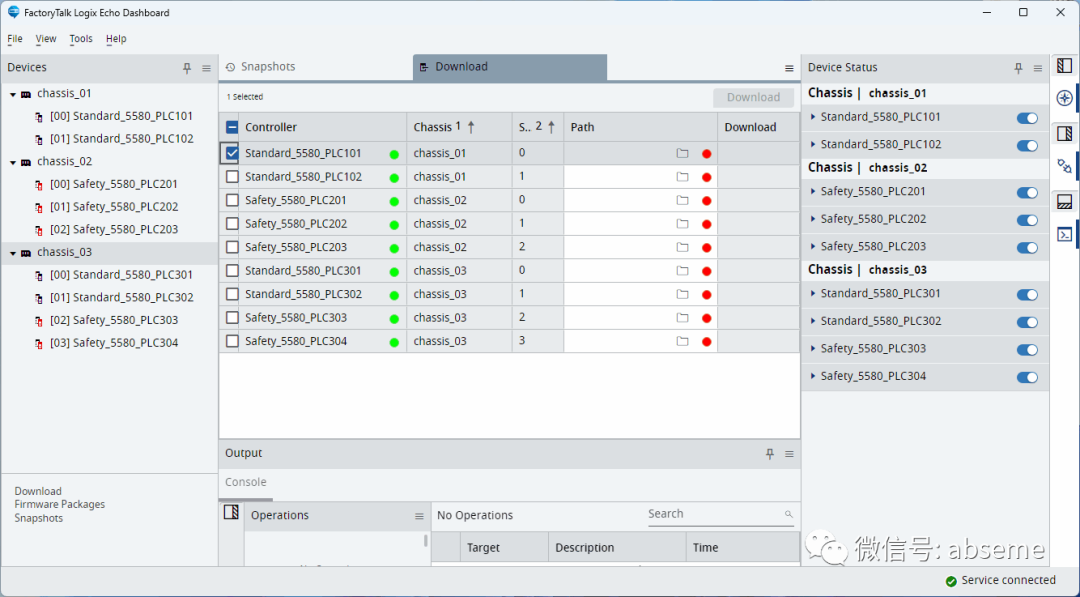1080x597 pixels.
Task: Expand Standard_5580_PLC301 in Device Status
Action: (x=813, y=293)
